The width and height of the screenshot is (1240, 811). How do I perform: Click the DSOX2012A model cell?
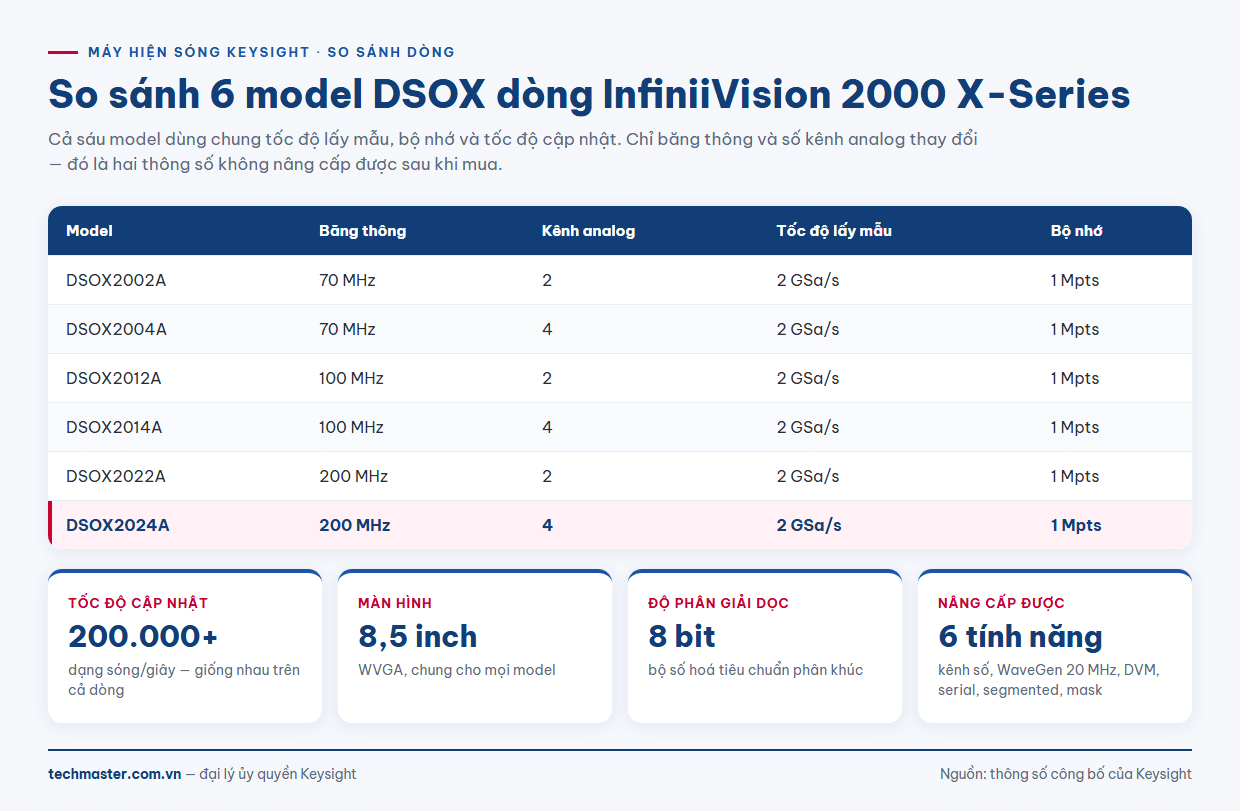(114, 378)
